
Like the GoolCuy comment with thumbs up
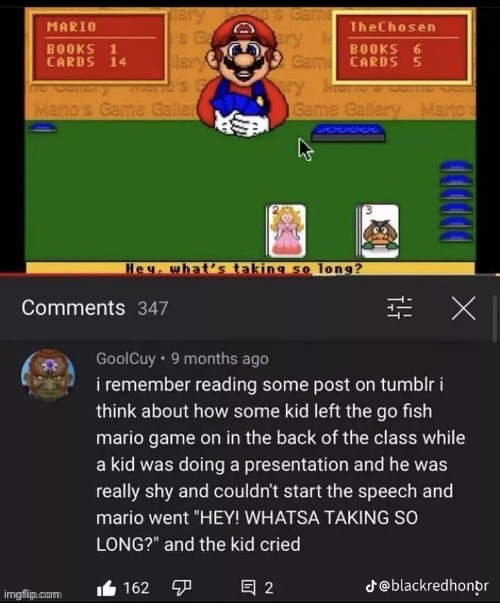(x=107, y=588)
